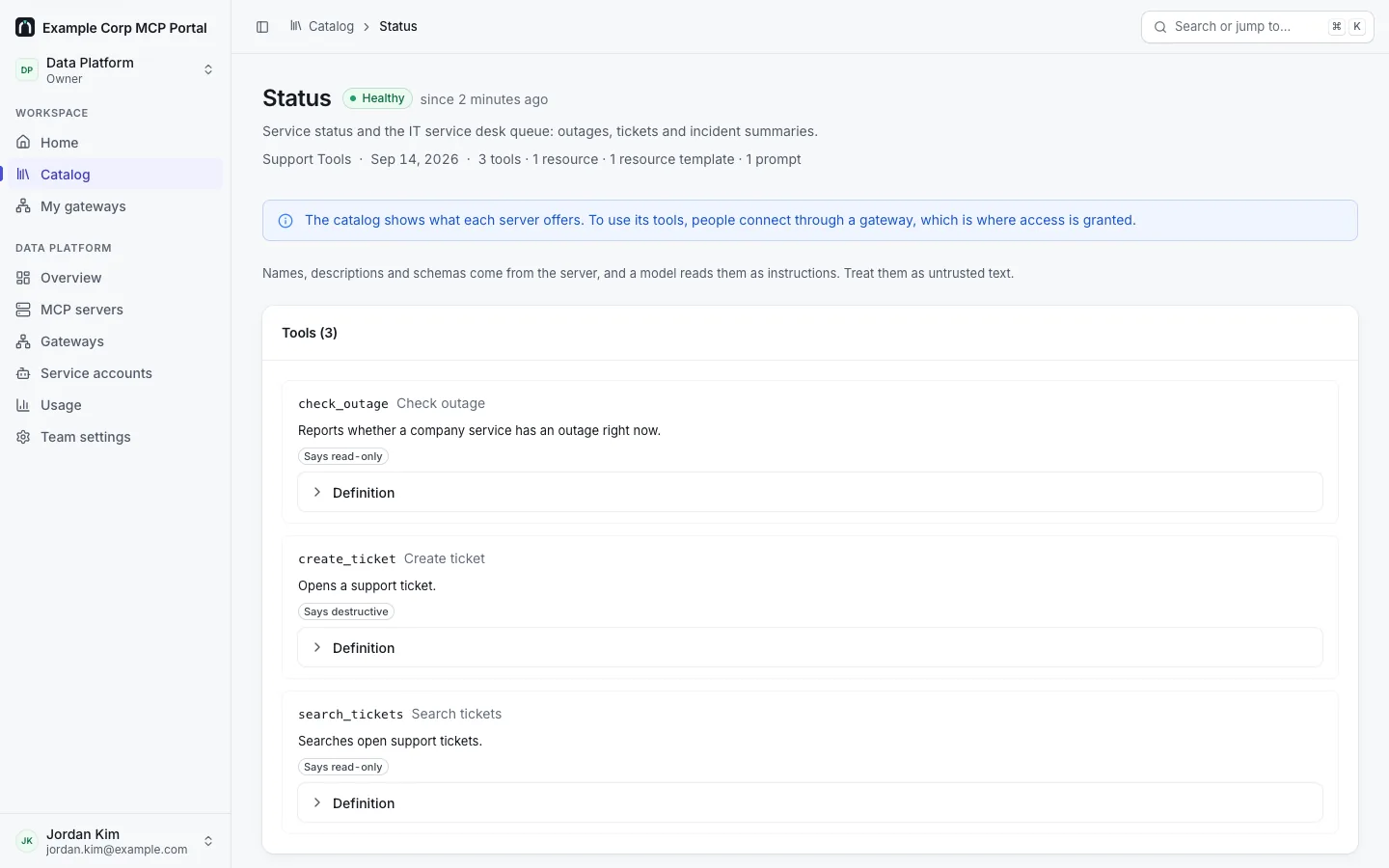Click the search magnifier icon

click(1160, 27)
